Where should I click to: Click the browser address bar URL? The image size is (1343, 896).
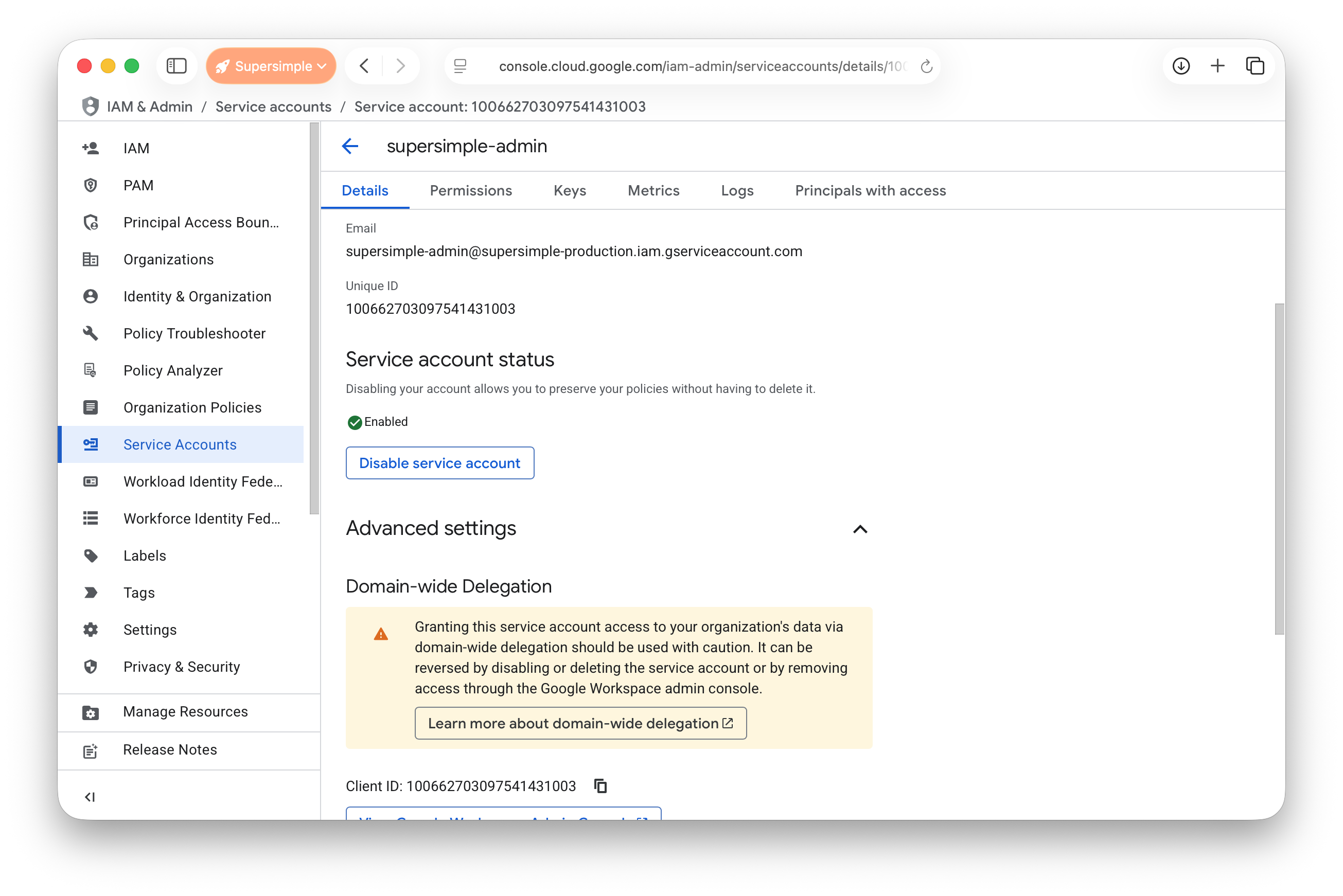click(x=702, y=66)
